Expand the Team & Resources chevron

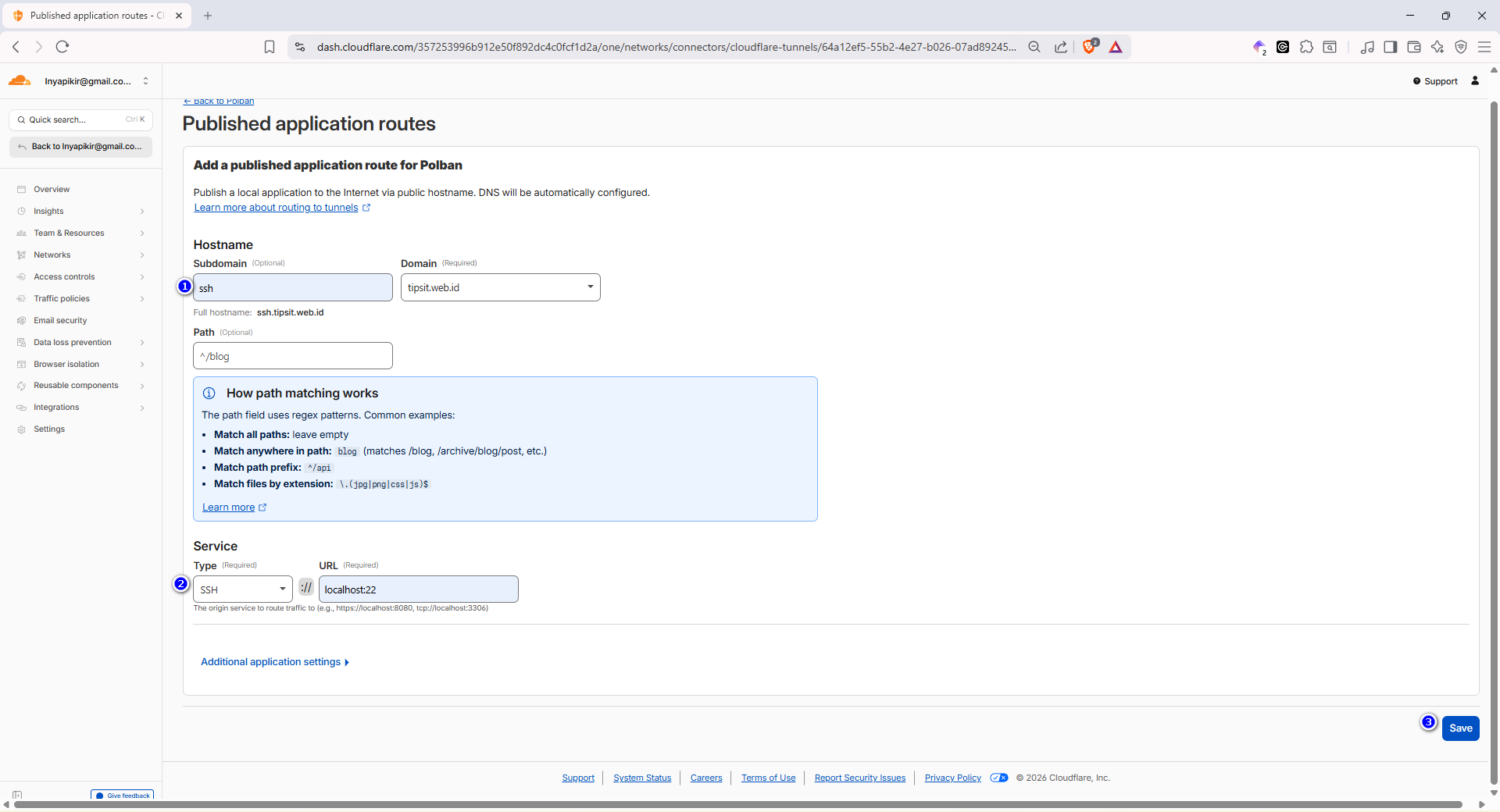pyautogui.click(x=142, y=233)
